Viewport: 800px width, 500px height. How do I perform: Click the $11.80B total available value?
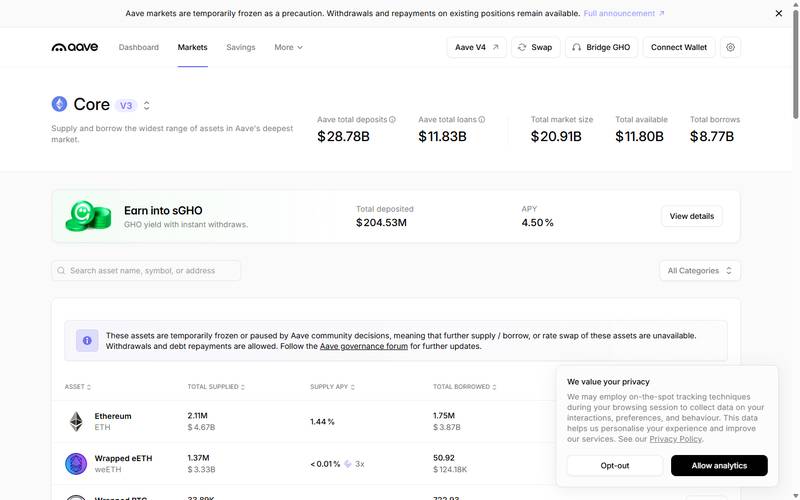click(639, 137)
